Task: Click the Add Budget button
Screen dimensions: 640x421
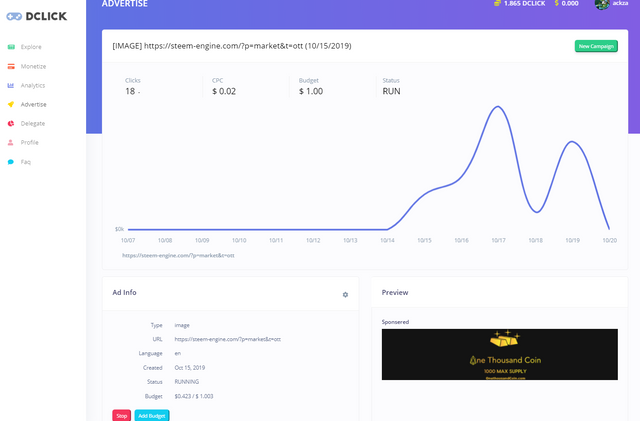Action: (x=152, y=416)
